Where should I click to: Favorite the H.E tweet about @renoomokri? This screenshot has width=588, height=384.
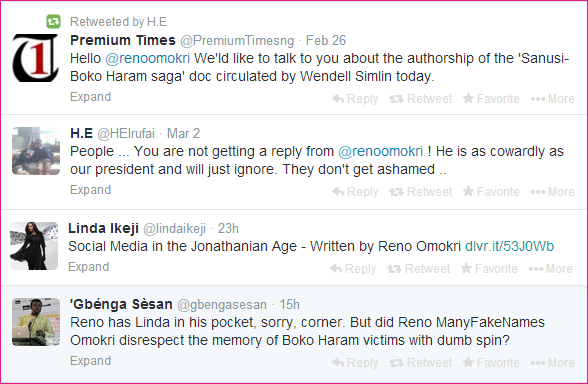point(491,192)
